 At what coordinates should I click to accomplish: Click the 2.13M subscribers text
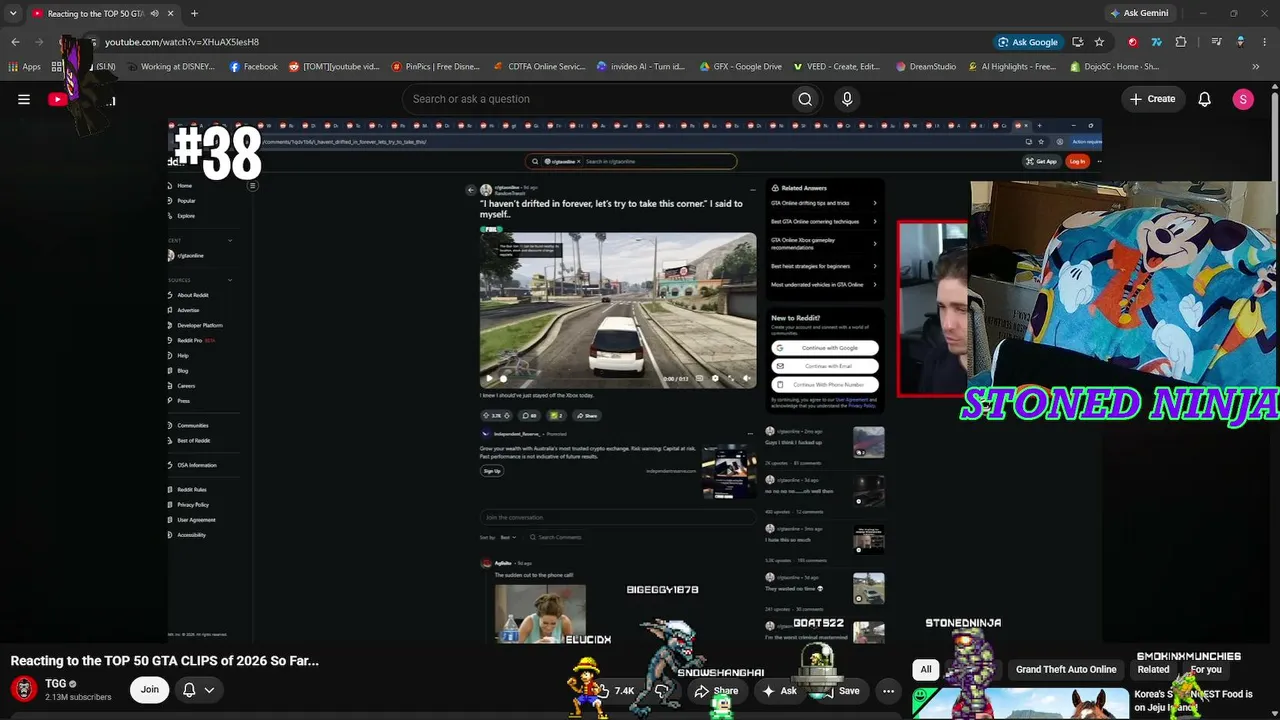78,697
